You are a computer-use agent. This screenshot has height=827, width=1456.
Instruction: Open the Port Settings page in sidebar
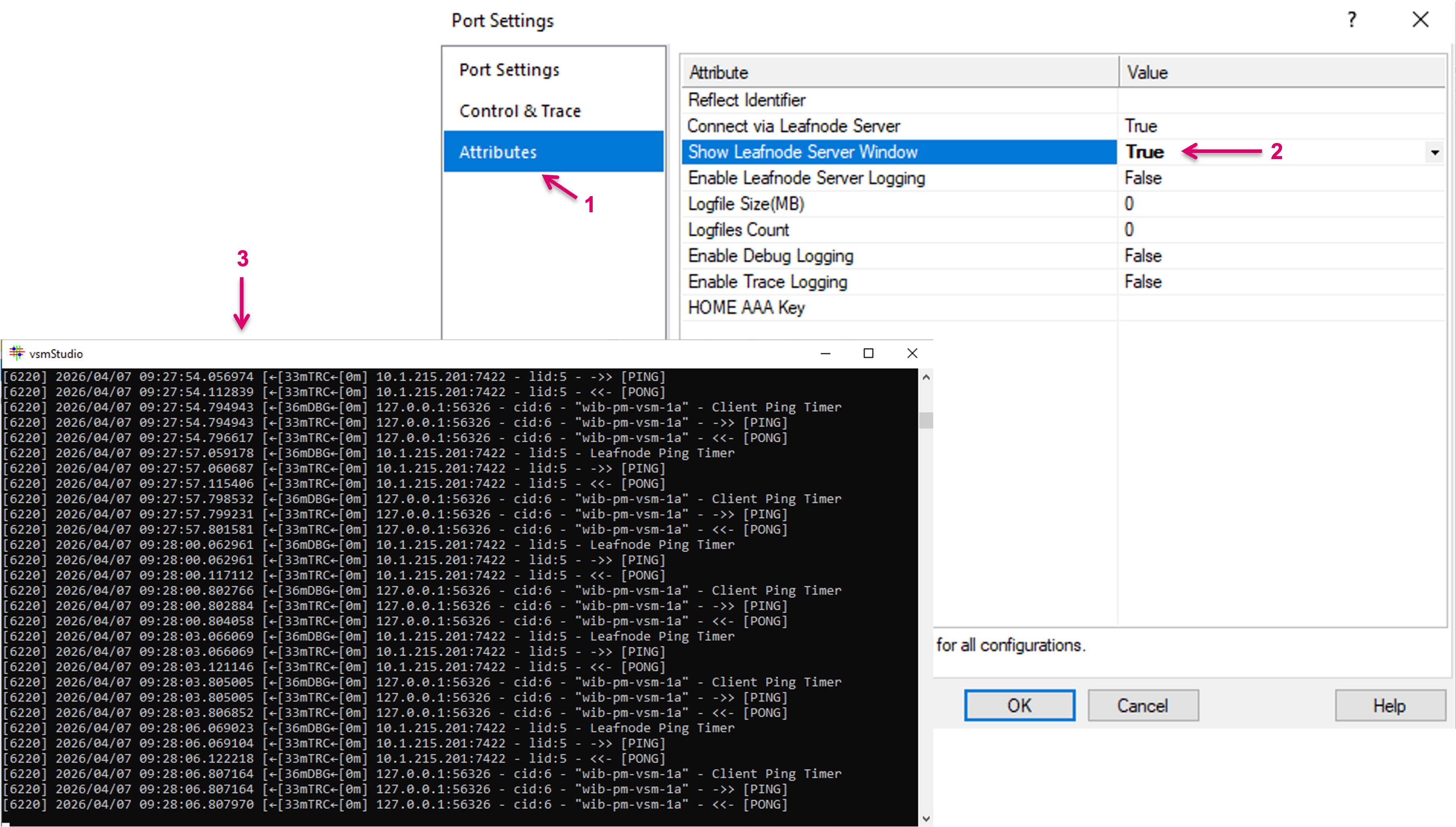509,70
